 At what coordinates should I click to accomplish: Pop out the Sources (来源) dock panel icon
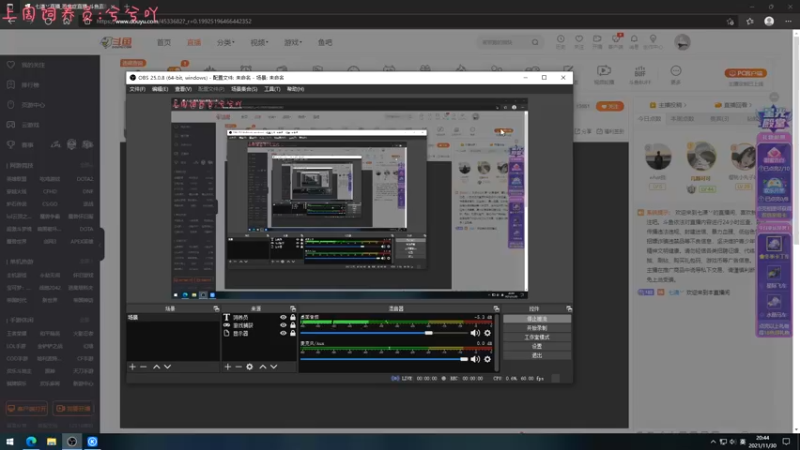pyautogui.click(x=293, y=309)
